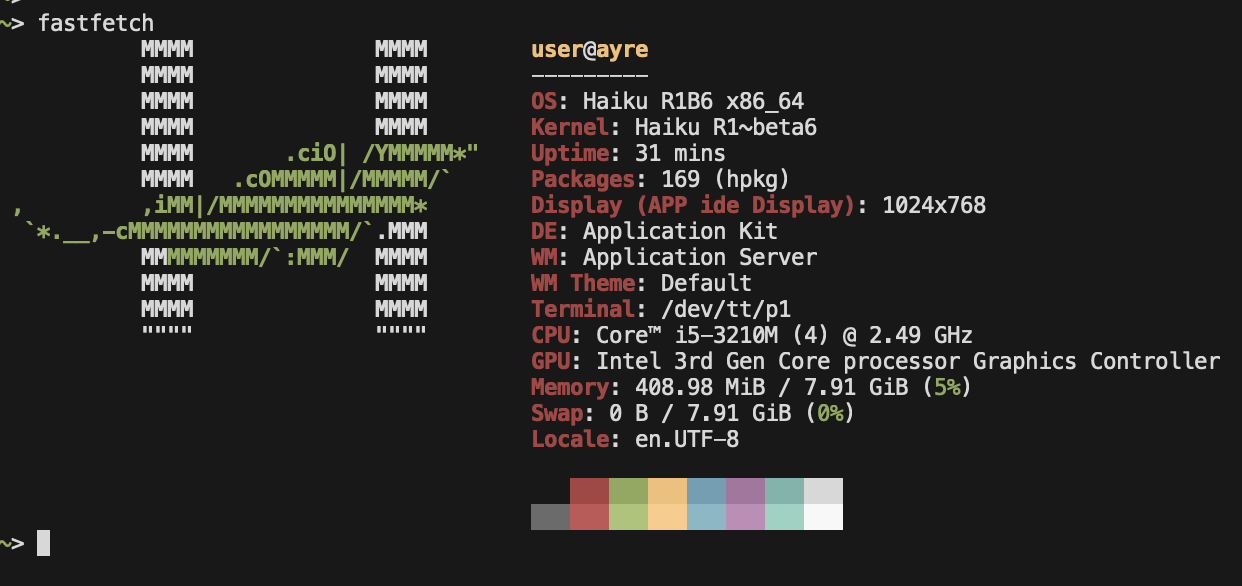Click the user@ayre title text
Image resolution: width=1242 pixels, height=586 pixels.
tap(589, 49)
